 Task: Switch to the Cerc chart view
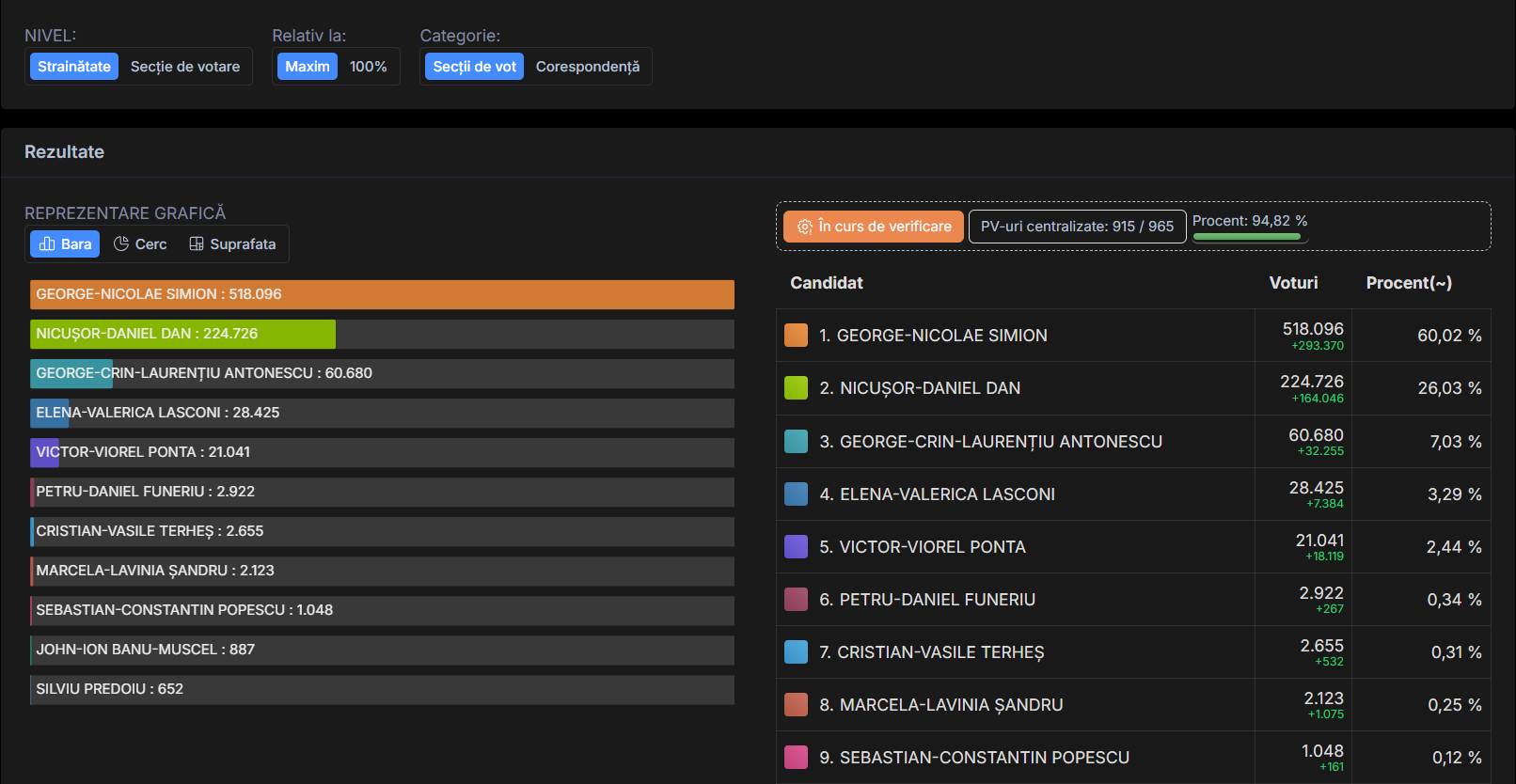point(141,244)
